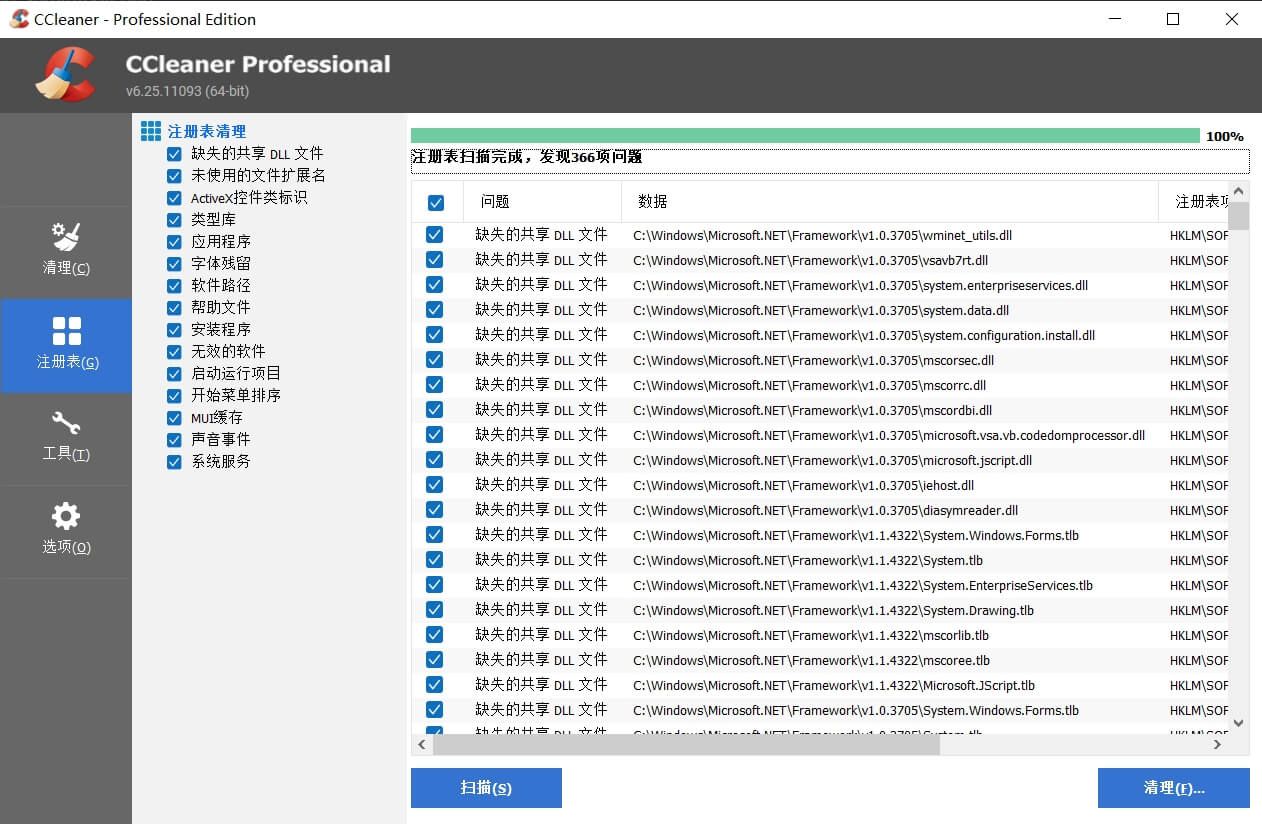This screenshot has width=1262, height=824.
Task: Select the microsoft.jscript.dll path entry
Action: (x=832, y=461)
